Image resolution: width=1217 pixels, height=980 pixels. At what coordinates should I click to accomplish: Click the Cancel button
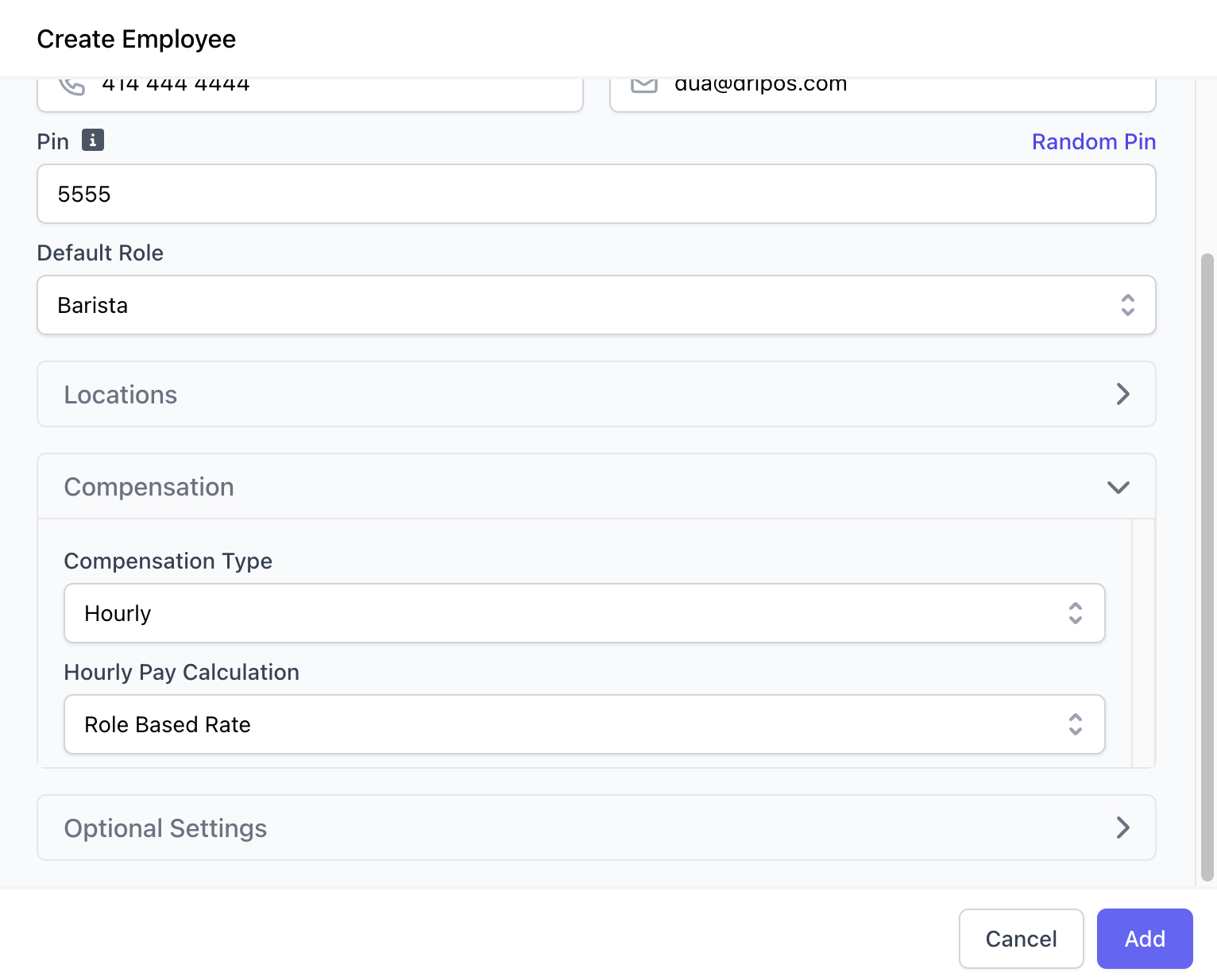[1021, 939]
